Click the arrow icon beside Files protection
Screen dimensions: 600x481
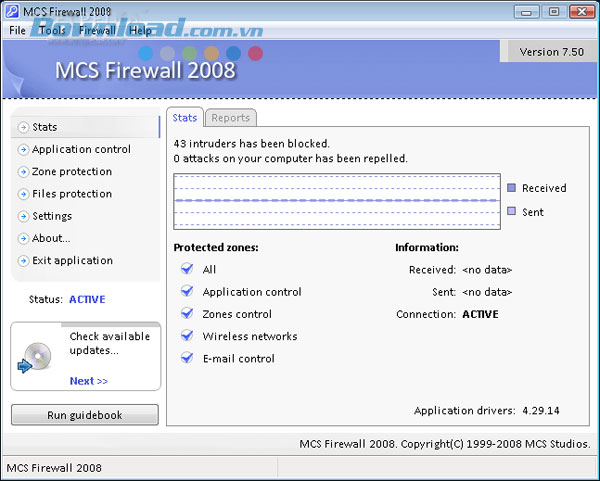click(x=23, y=194)
